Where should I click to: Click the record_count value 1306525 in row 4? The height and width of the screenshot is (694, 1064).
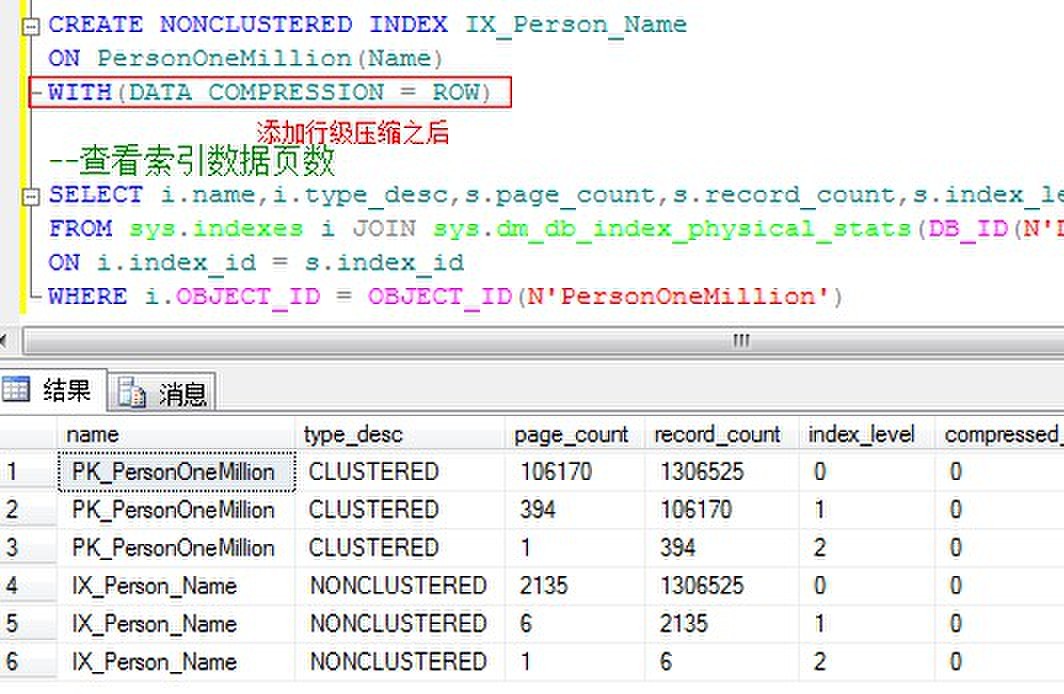pos(721,585)
